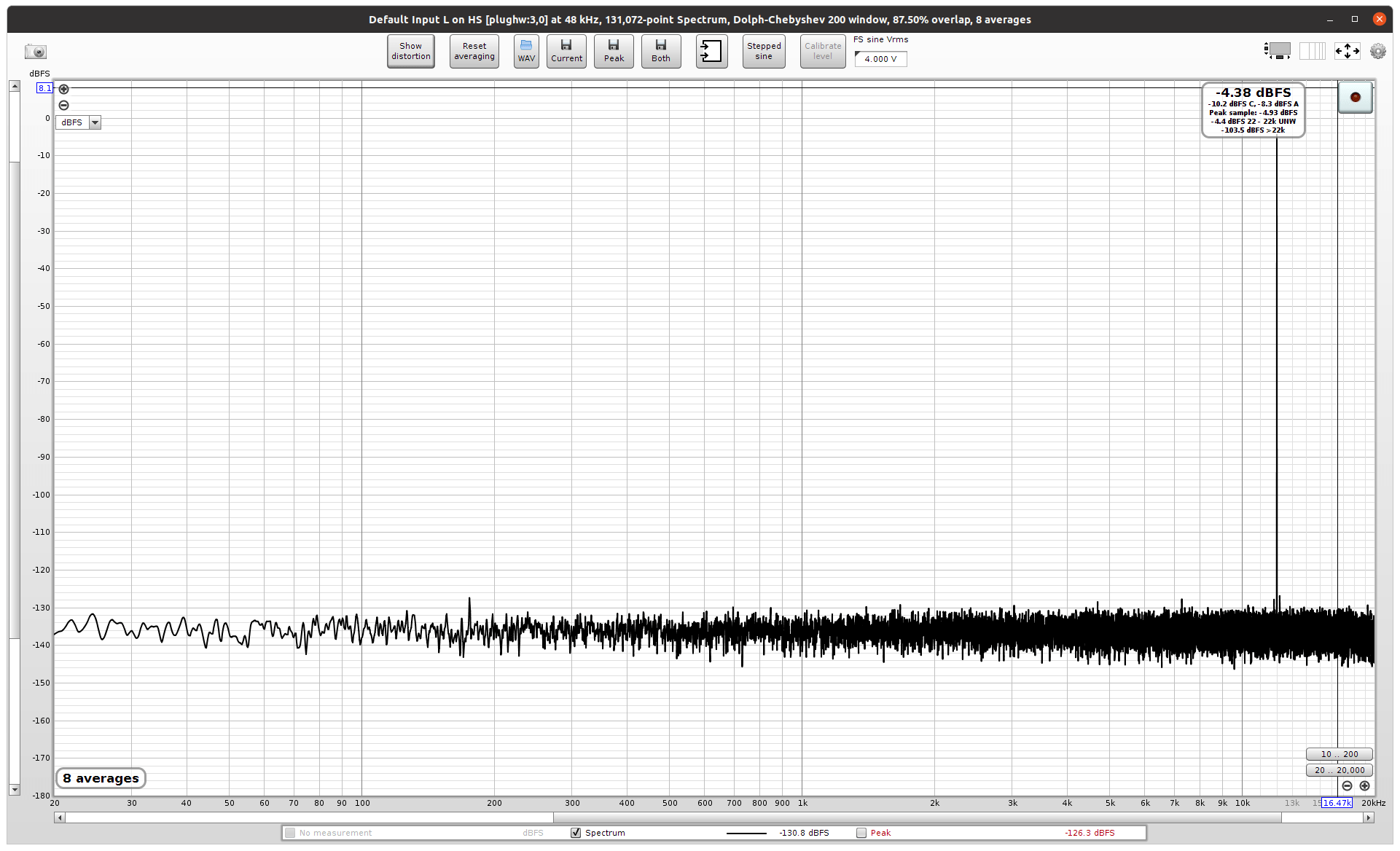Screen dimensions: 1400x851
Task: Click the -4.38 dBFS level readout
Action: point(1253,93)
